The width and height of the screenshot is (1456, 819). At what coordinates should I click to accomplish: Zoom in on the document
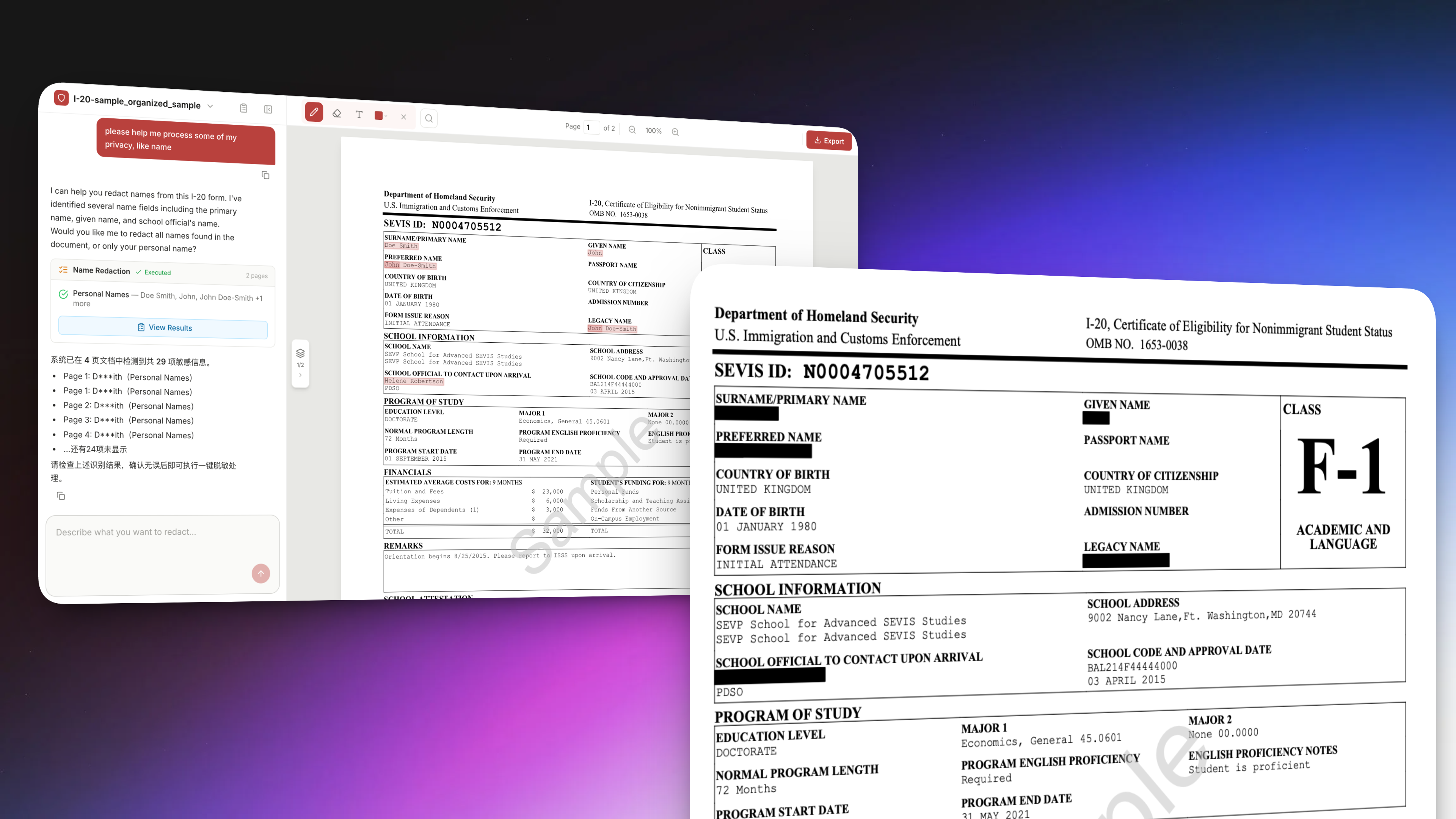pyautogui.click(x=675, y=132)
